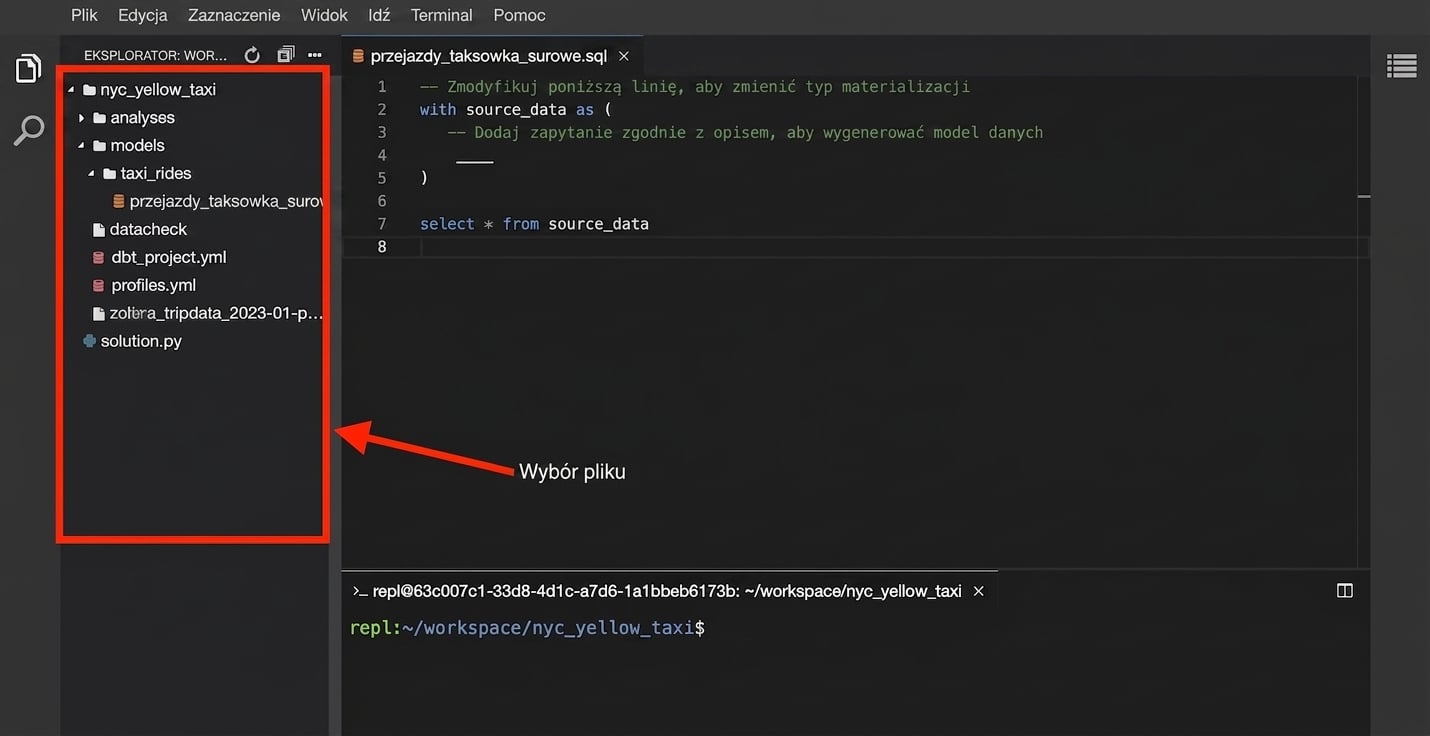
Task: Open the tripdata_2023-01 file in explorer
Action: tap(216, 313)
